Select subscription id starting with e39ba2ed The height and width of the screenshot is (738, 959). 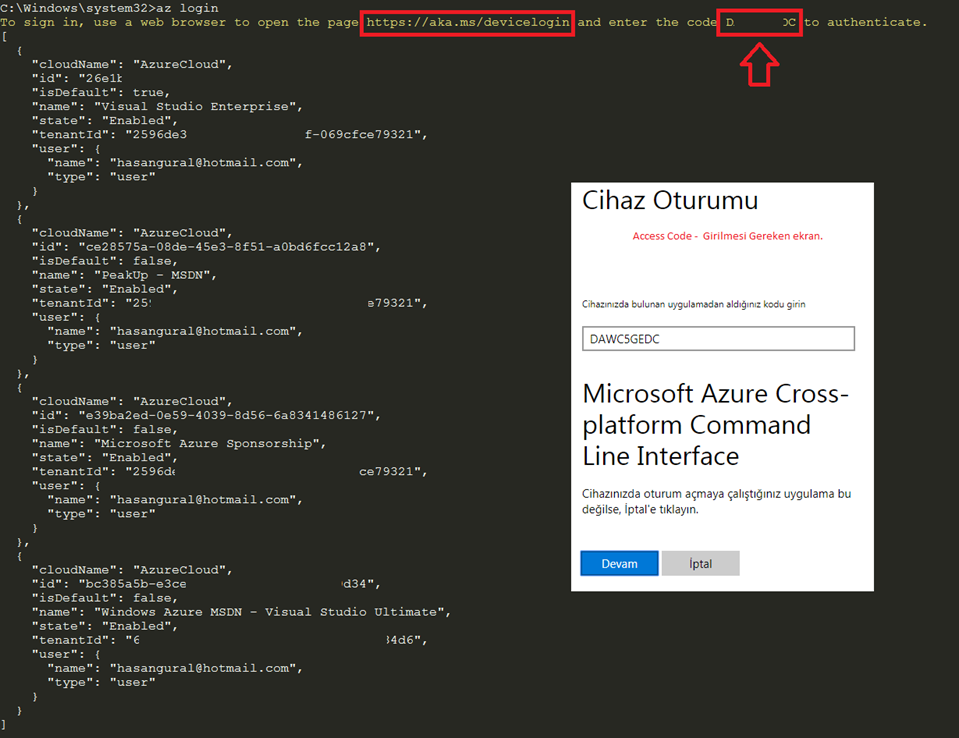[x=226, y=415]
